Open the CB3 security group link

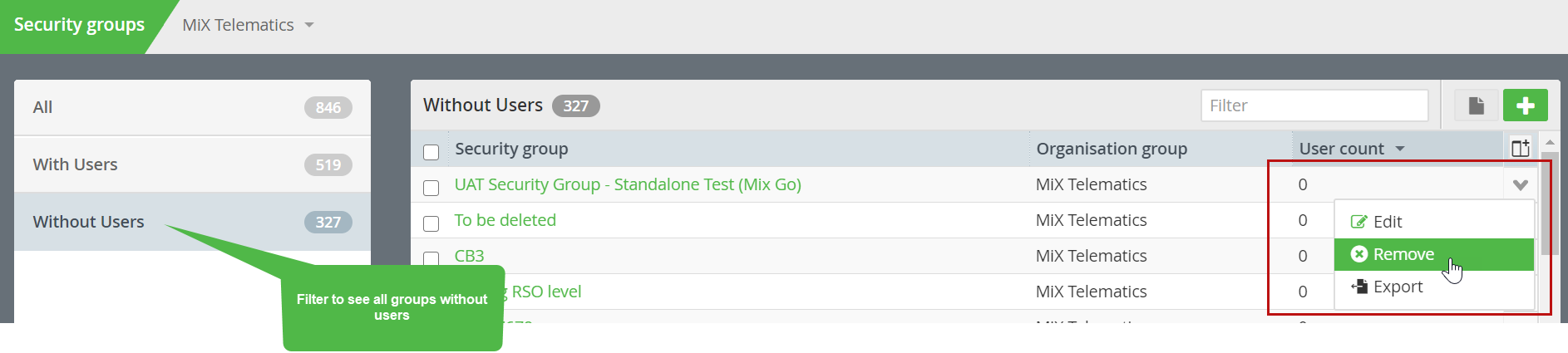469,256
